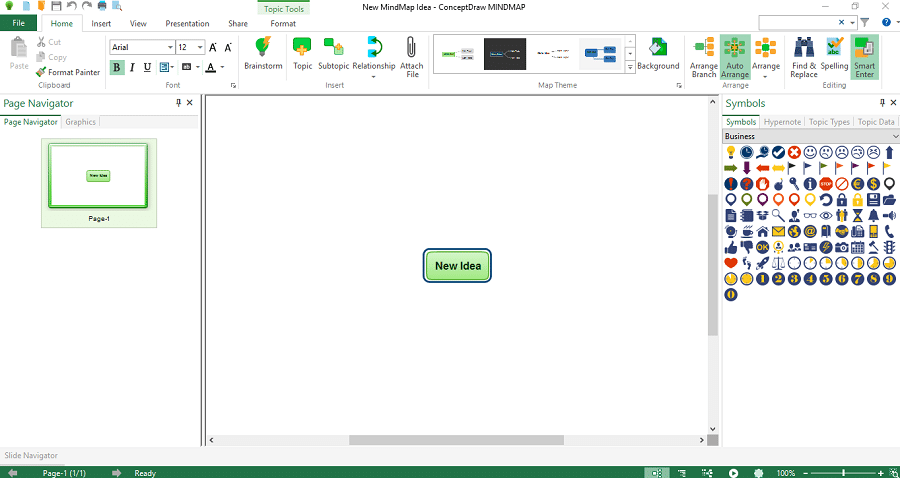
Task: Click the Print icon in quick access toolbar
Action: click(x=102, y=6)
